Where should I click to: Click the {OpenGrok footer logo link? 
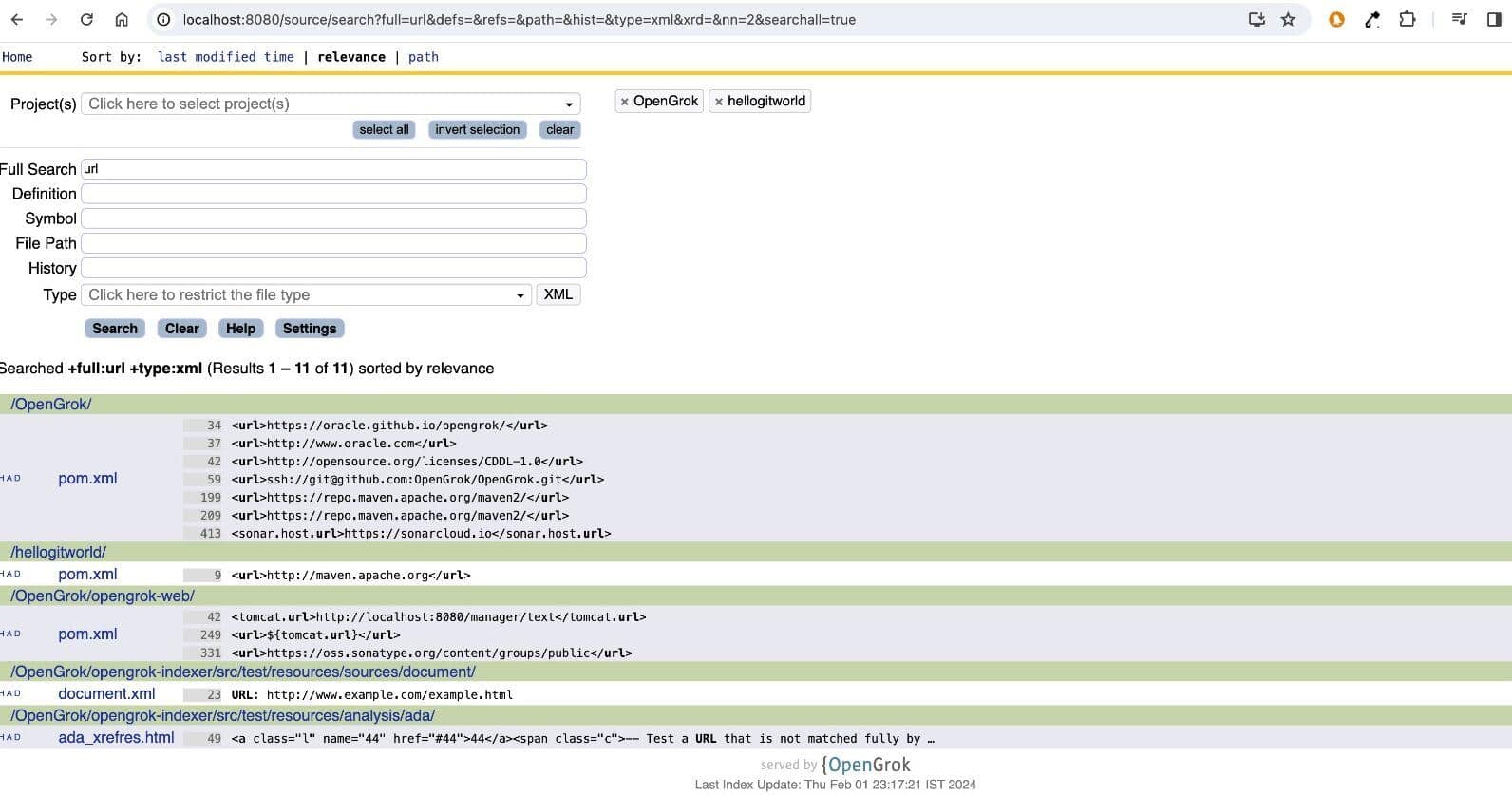pyautogui.click(x=865, y=765)
